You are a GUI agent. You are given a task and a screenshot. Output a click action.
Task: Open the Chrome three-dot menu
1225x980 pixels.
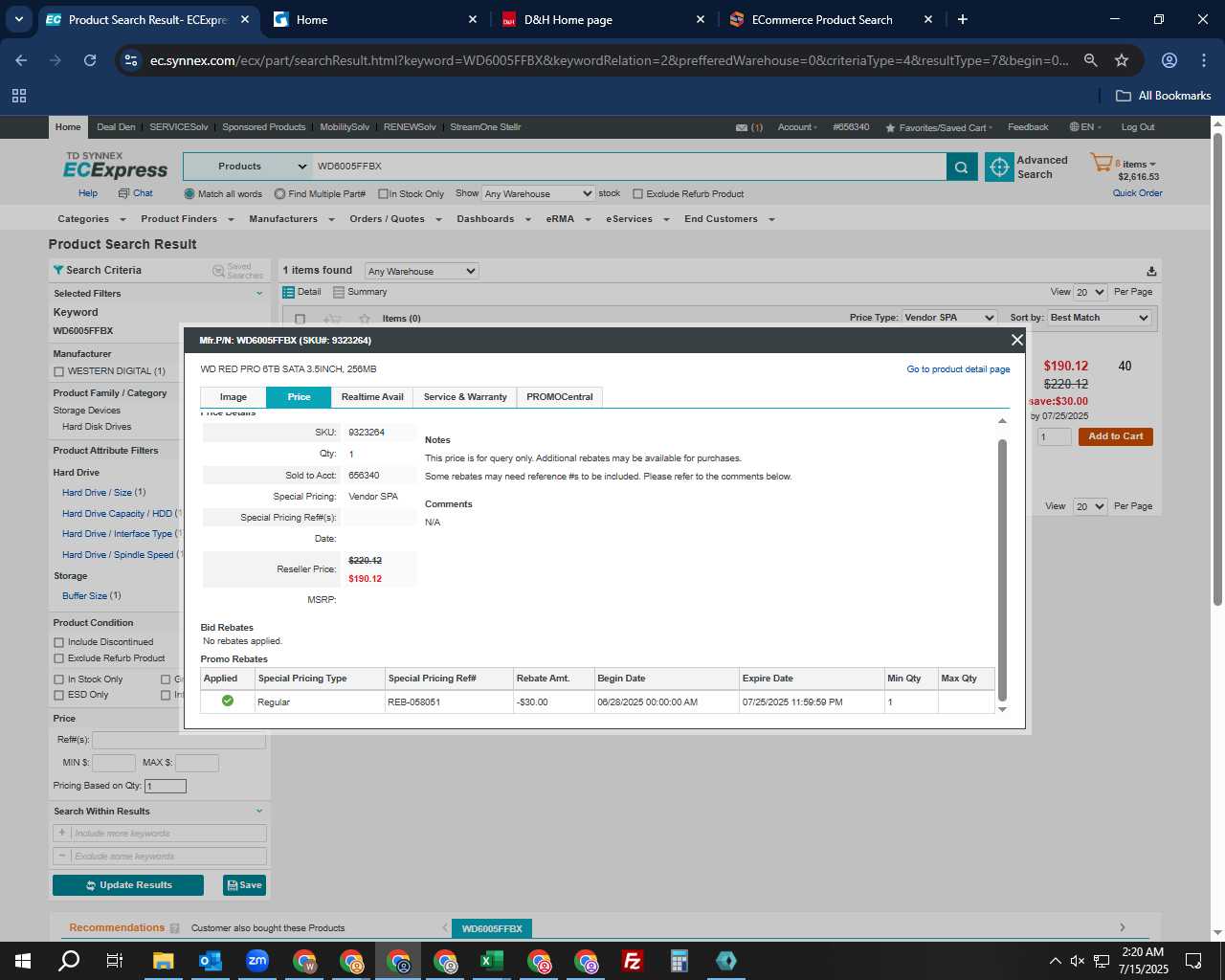point(1204,60)
